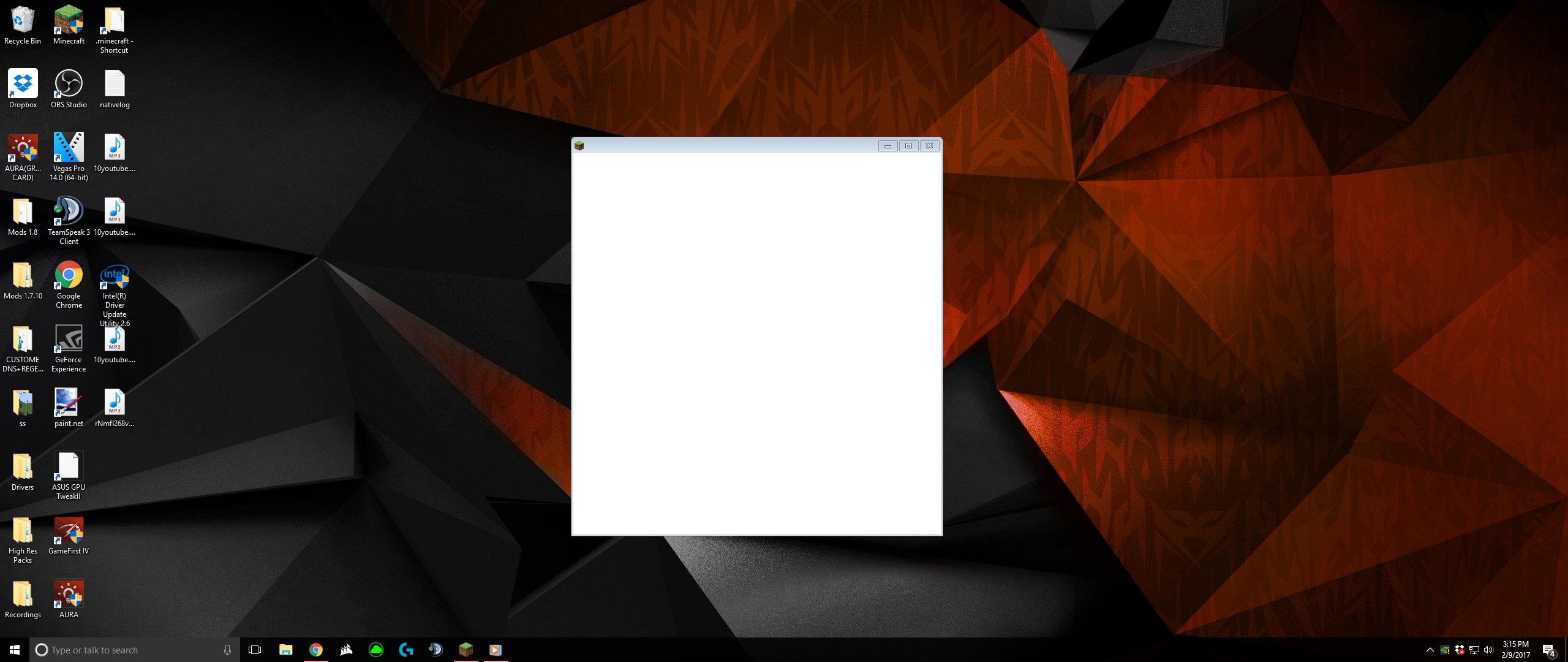Select the paint.net desktop icon
The height and width of the screenshot is (662, 1568).
tap(69, 403)
